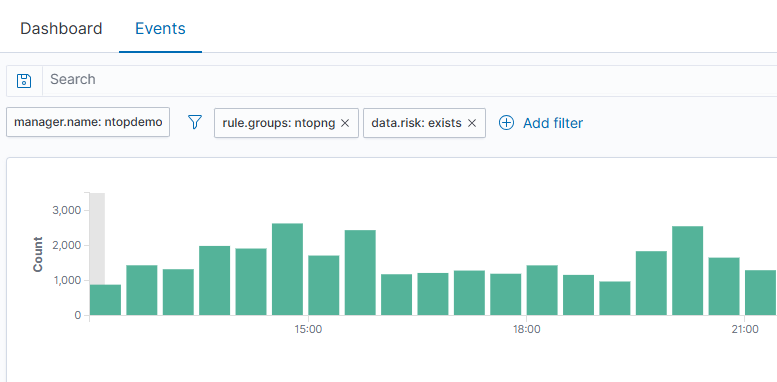
Task: Switch to the Dashboard tab
Action: coord(61,28)
